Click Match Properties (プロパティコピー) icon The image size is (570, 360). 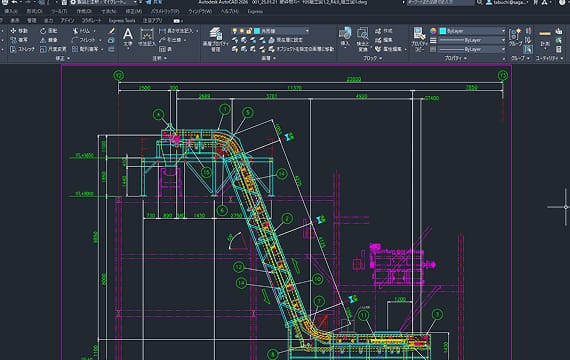[419, 39]
